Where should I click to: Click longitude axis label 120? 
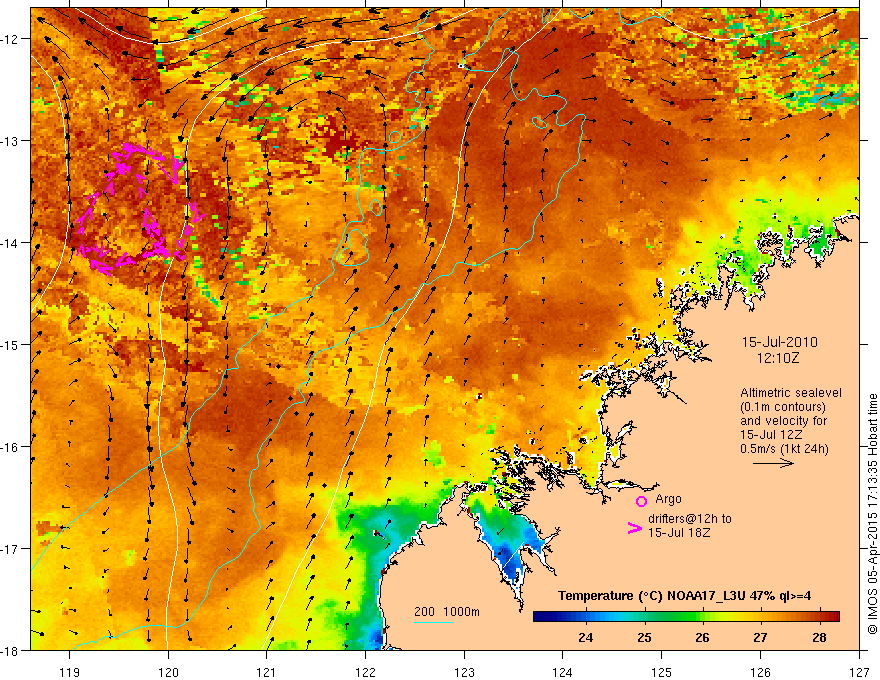[x=168, y=672]
